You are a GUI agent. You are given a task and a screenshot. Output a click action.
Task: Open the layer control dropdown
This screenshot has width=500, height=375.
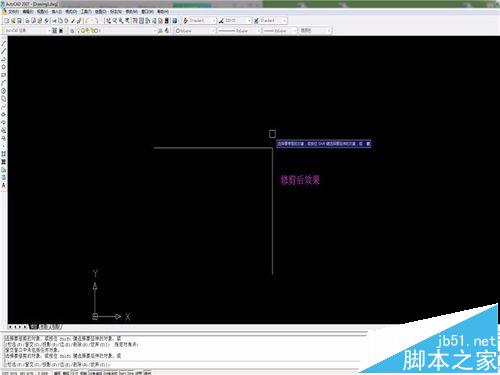coord(117,31)
